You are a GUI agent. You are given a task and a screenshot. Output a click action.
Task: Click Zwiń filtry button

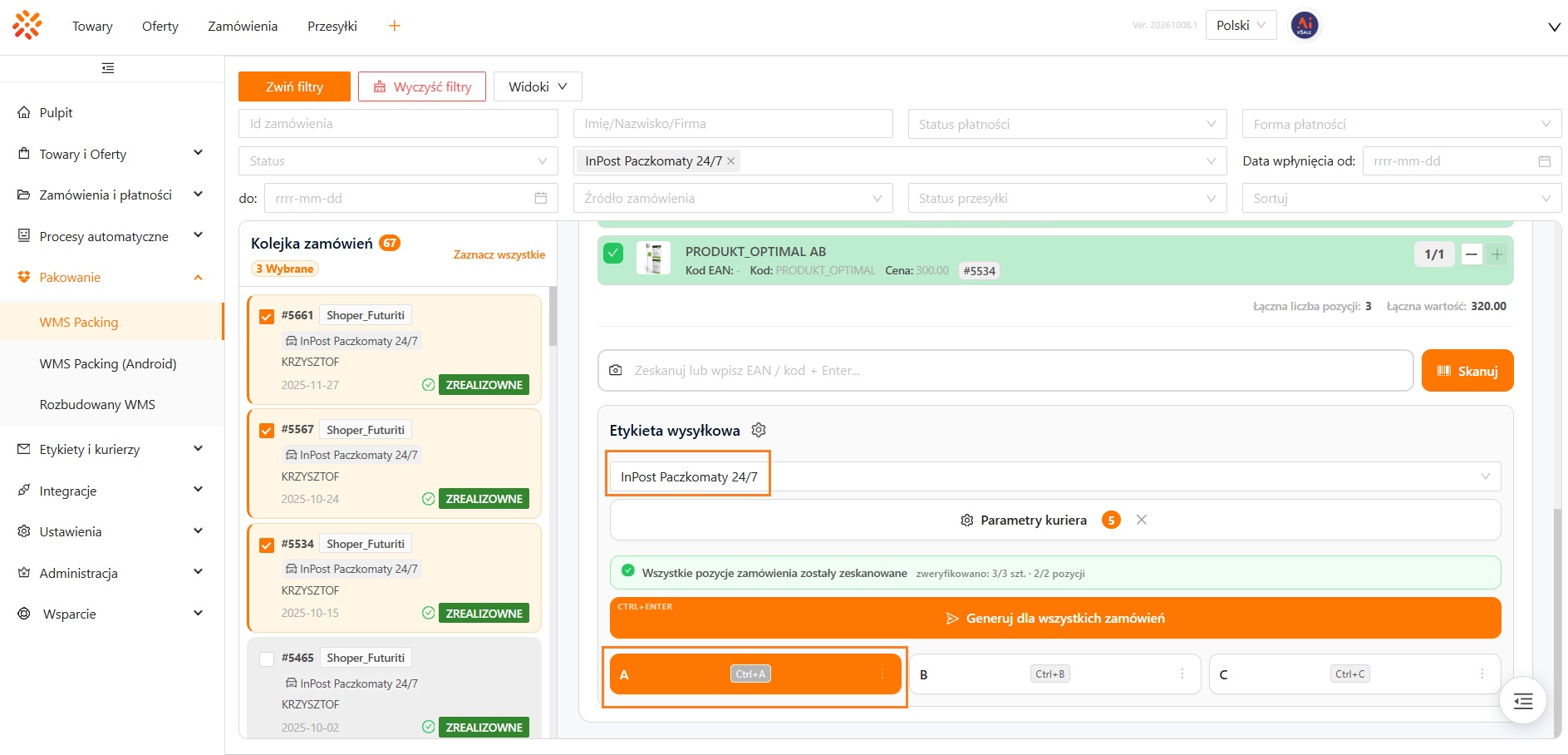point(294,86)
